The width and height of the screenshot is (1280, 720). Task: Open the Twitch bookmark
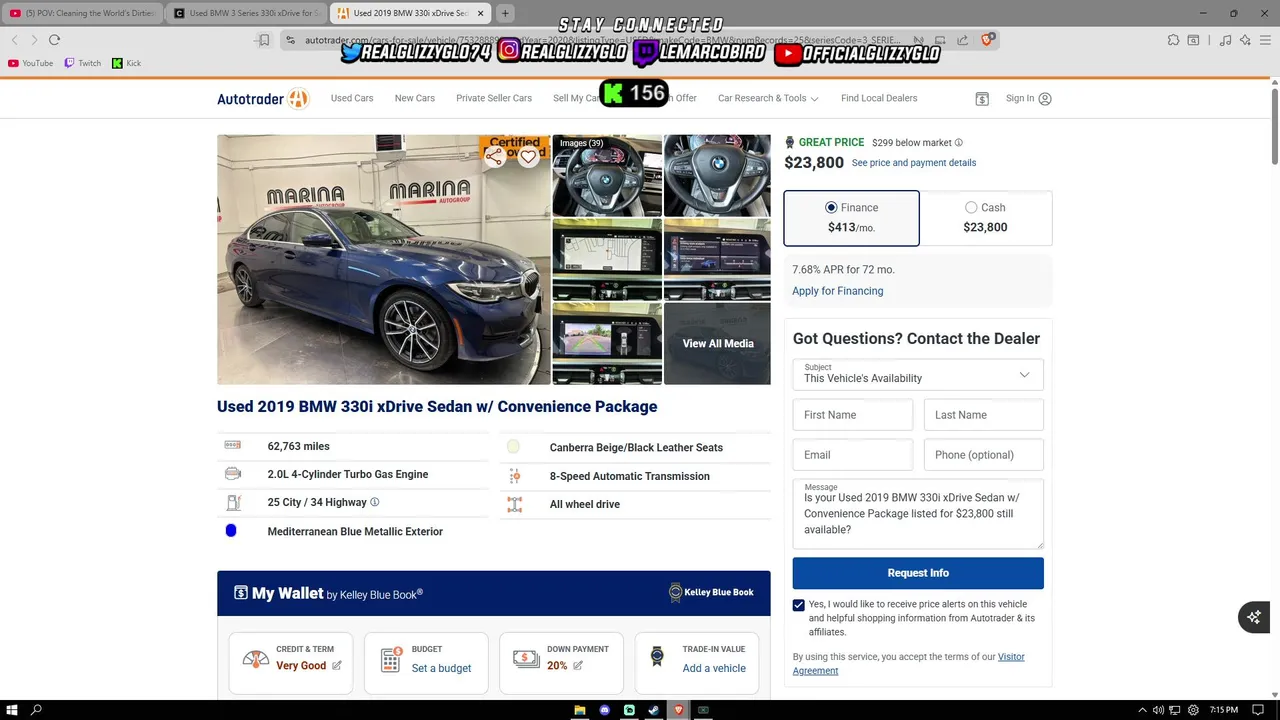point(82,63)
